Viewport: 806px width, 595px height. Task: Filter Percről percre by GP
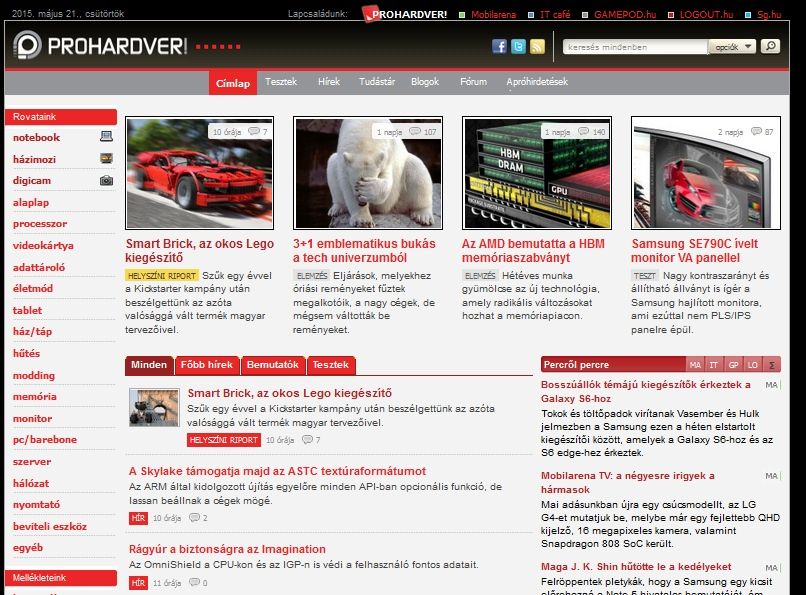pos(734,364)
